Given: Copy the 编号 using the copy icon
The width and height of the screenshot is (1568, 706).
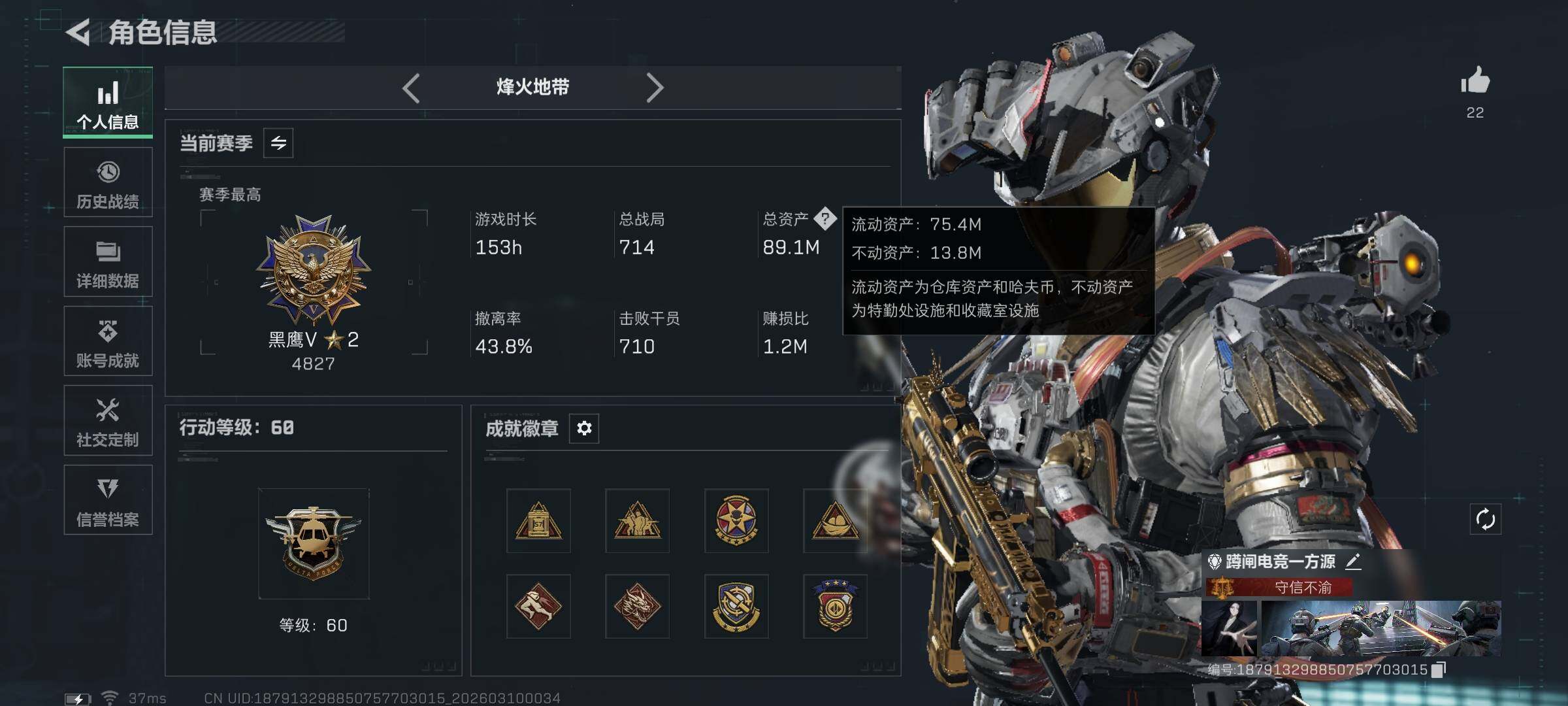Looking at the screenshot, I should point(1439,669).
